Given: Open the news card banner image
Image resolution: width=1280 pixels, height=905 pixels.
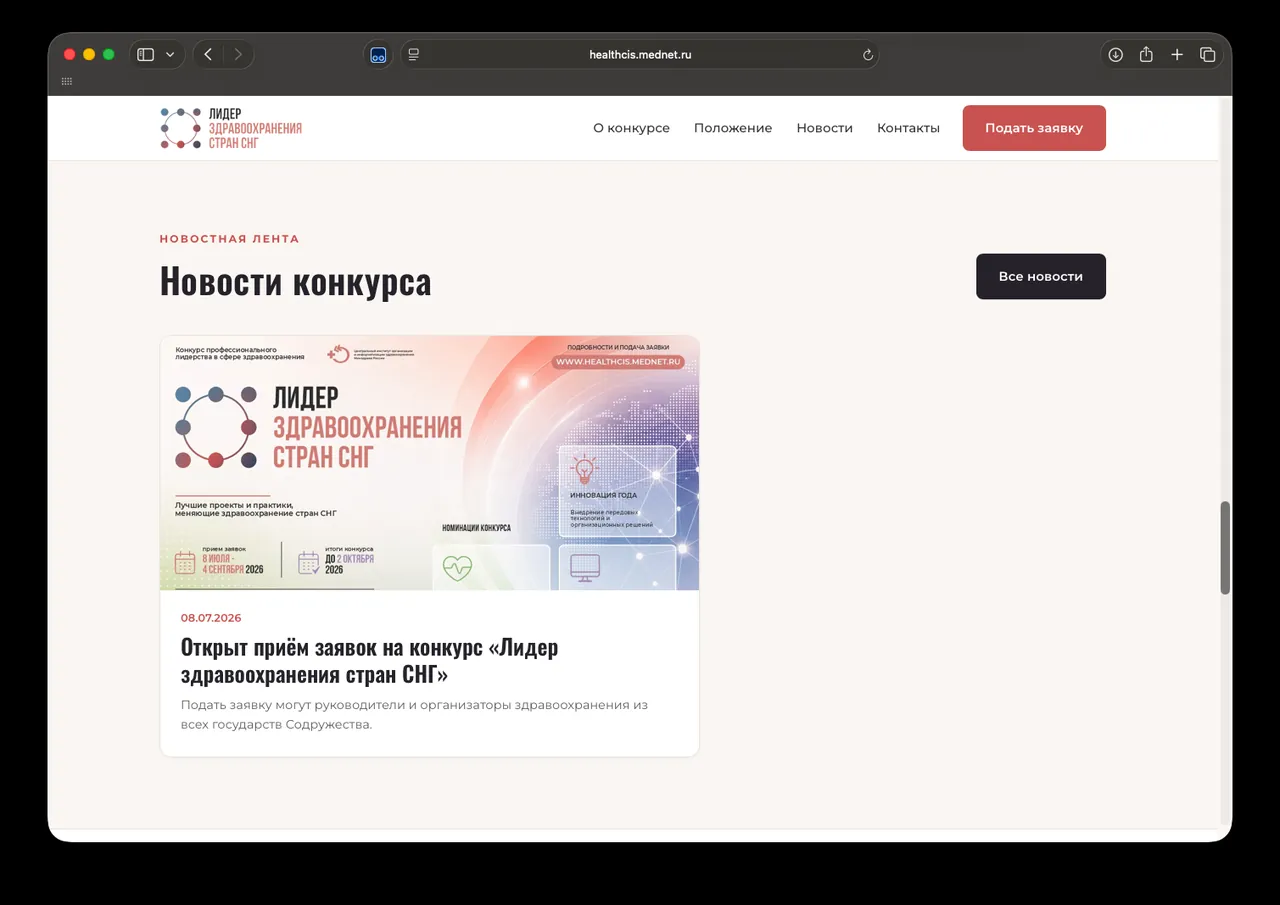Looking at the screenshot, I should coord(430,462).
